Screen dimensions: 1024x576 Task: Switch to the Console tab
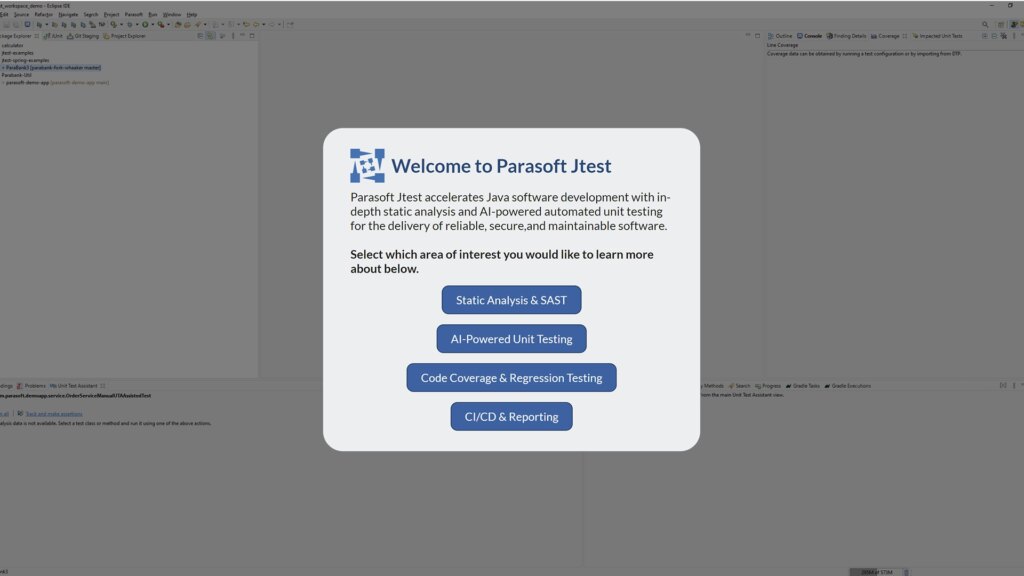tap(809, 36)
